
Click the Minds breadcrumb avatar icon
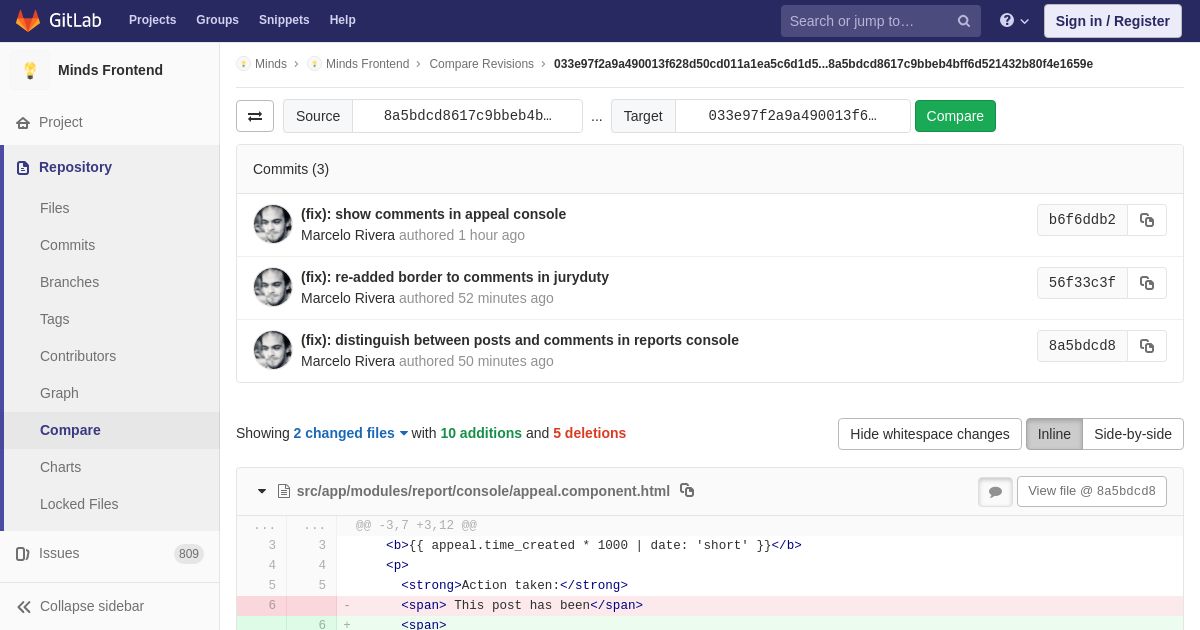243,64
